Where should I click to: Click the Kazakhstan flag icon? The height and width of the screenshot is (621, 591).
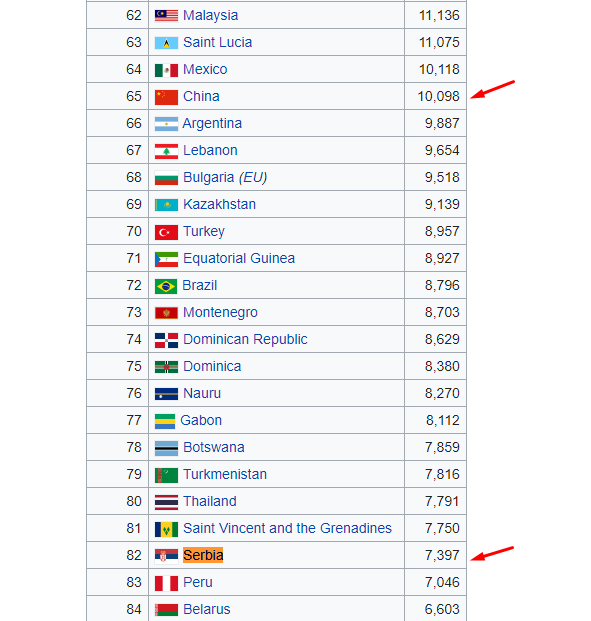click(166, 205)
